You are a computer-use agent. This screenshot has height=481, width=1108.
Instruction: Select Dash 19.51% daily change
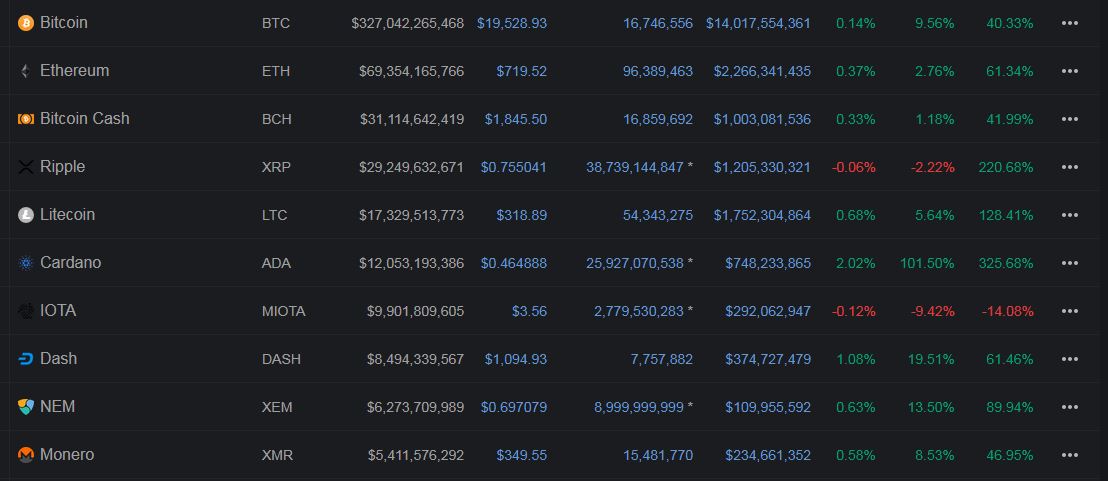(x=931, y=360)
